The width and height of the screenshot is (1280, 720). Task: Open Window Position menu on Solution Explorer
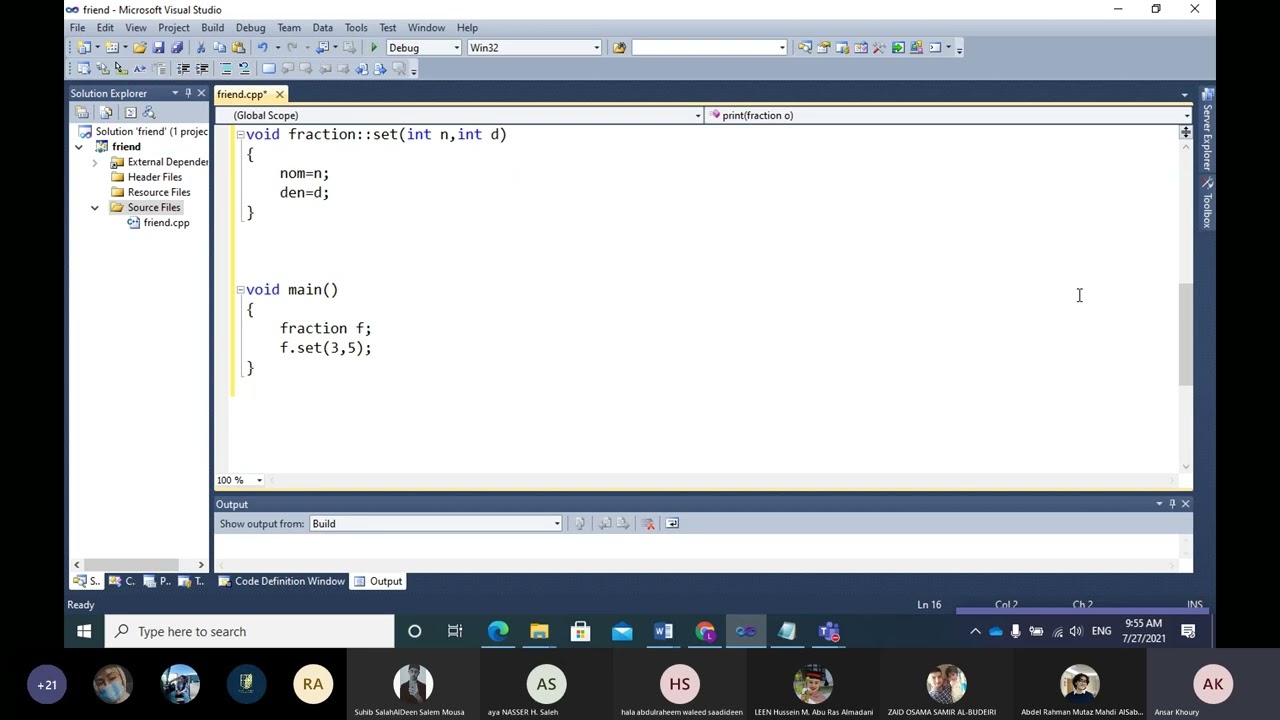point(175,93)
